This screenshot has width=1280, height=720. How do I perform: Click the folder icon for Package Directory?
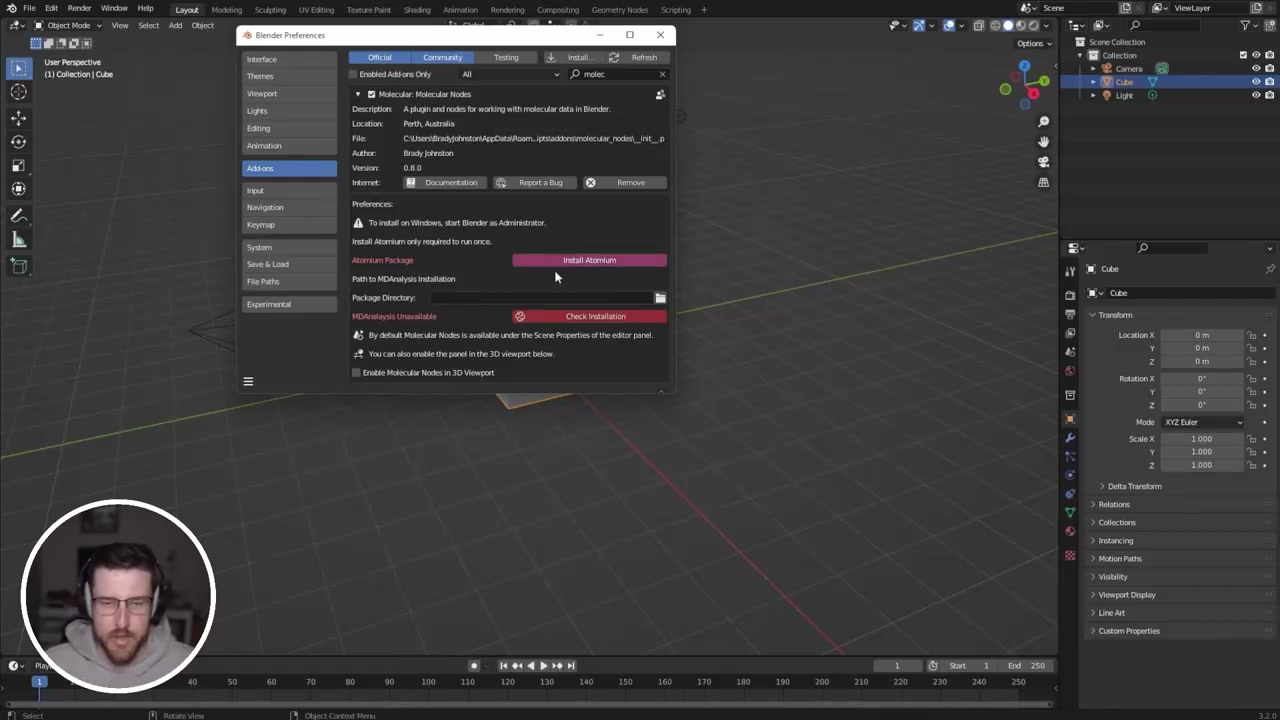click(x=660, y=298)
